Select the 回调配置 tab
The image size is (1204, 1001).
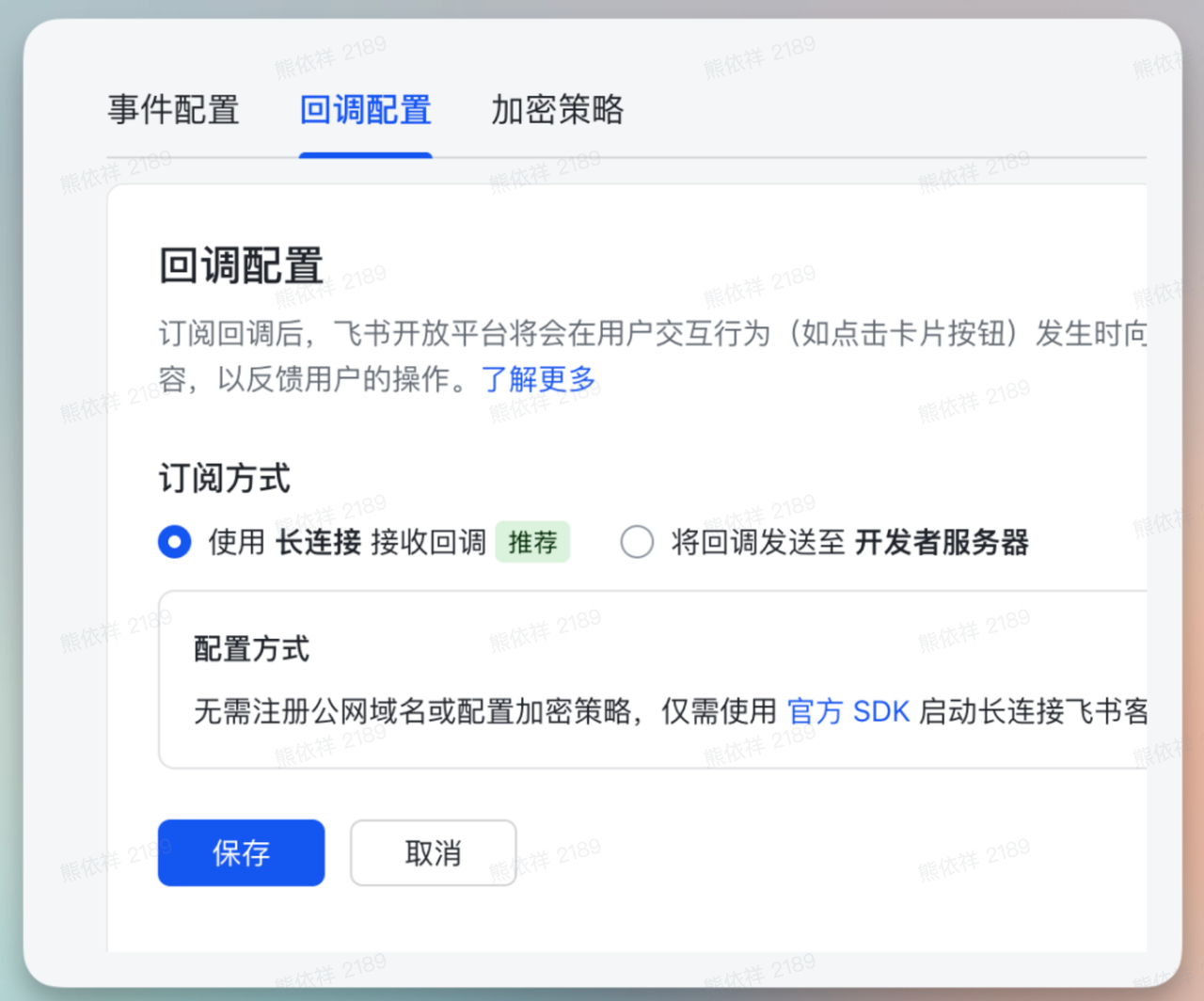(365, 110)
